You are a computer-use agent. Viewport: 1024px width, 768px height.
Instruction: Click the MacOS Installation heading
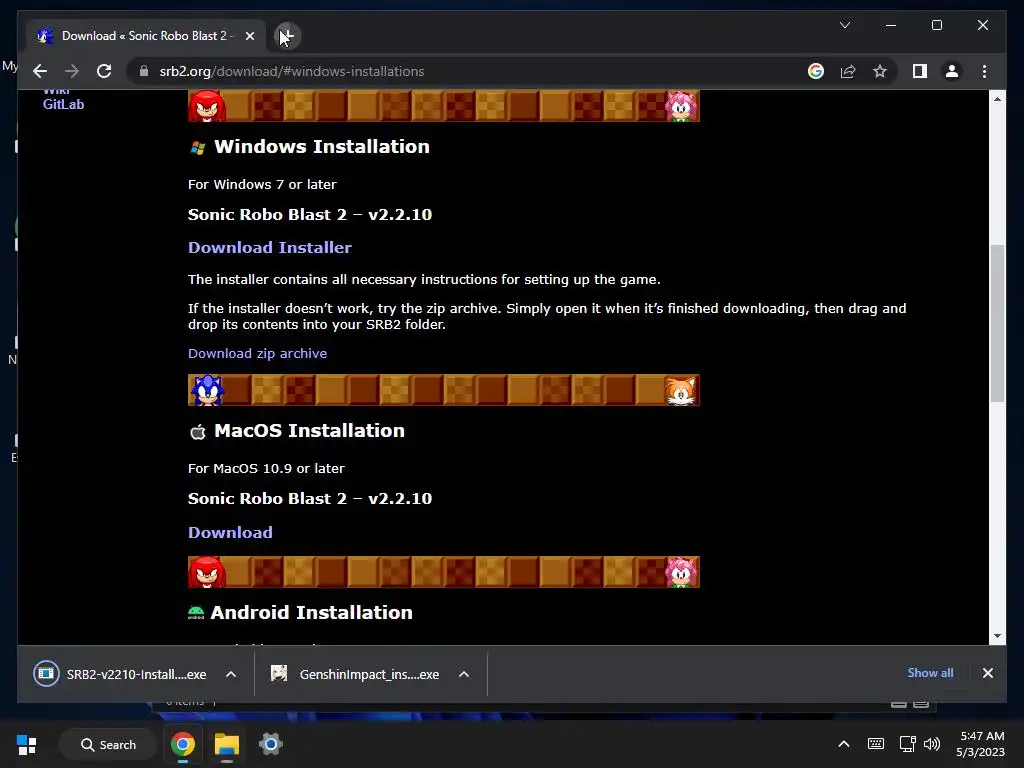click(309, 430)
